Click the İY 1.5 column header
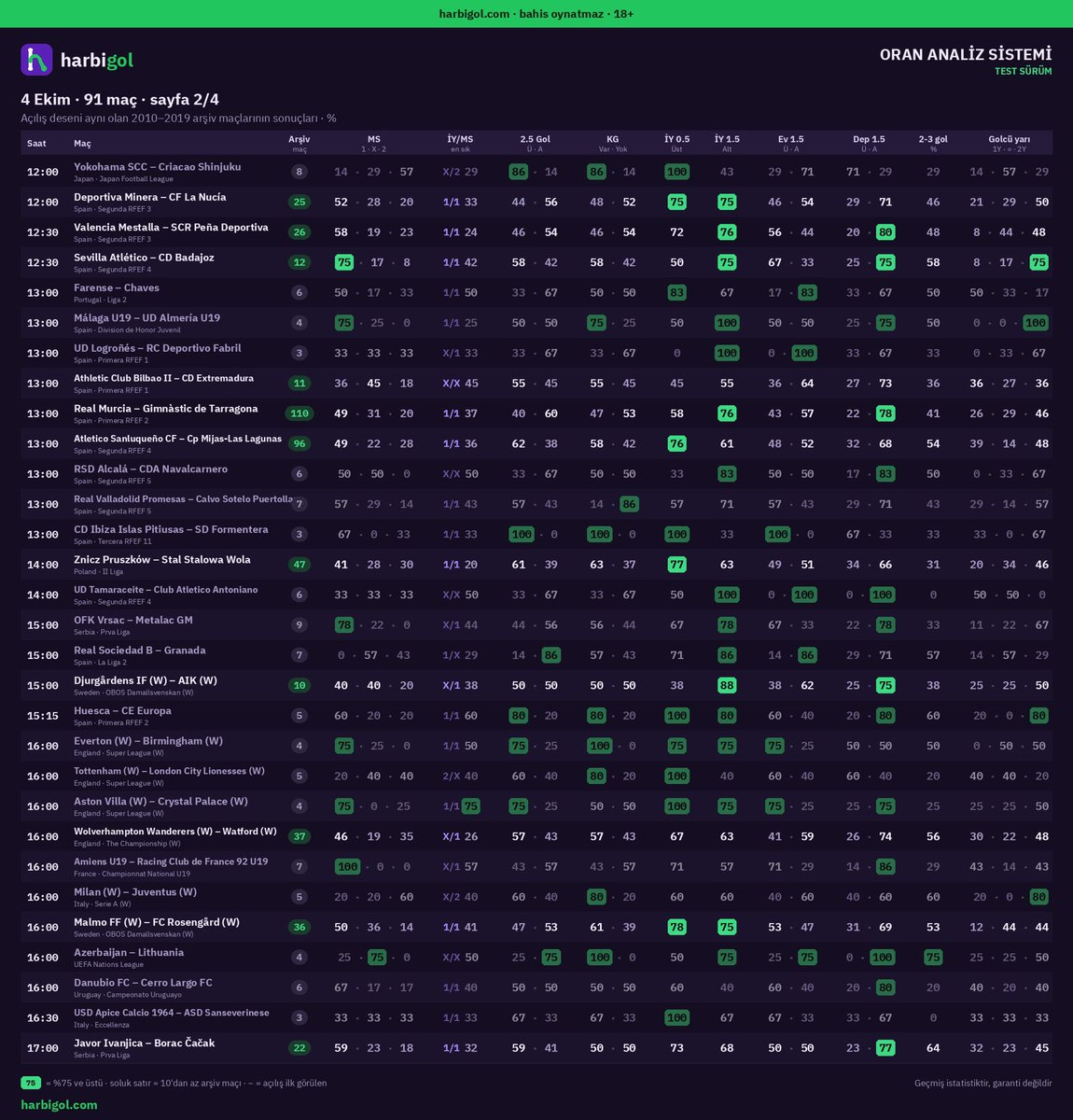The width and height of the screenshot is (1073, 1120). pyautogui.click(x=727, y=143)
